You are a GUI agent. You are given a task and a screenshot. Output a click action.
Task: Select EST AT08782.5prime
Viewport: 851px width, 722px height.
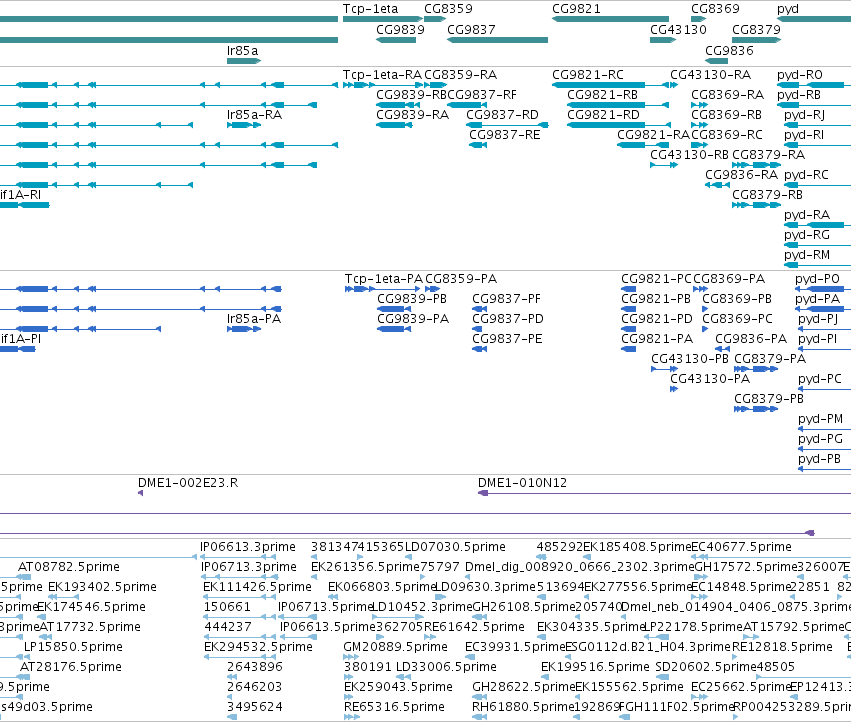pos(69,567)
